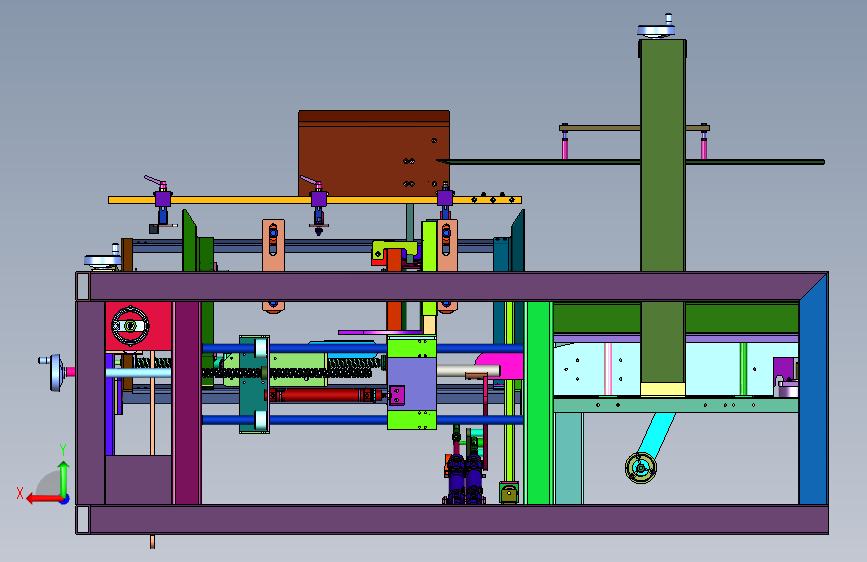Pick the leftmost purple clamp on the orange rail

163,199
